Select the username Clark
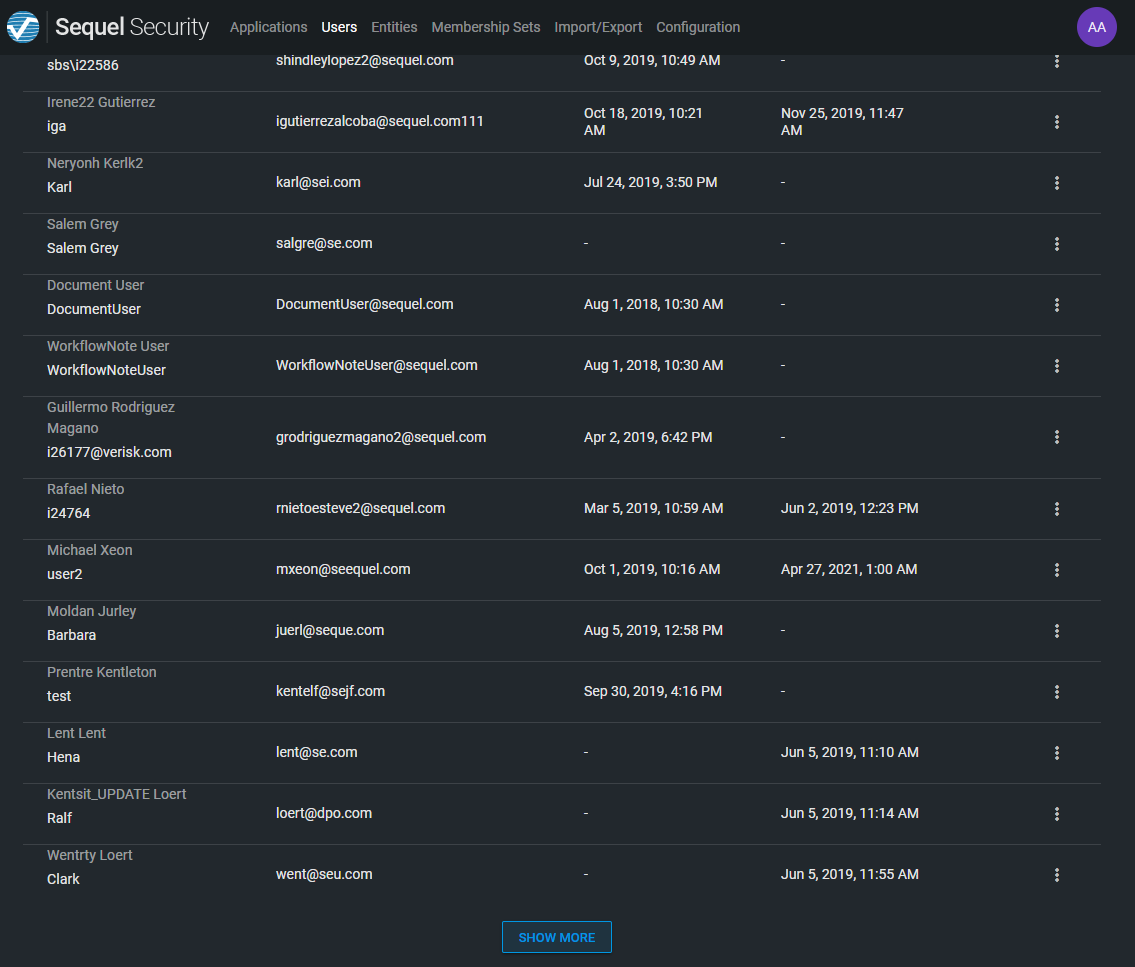Image resolution: width=1135 pixels, height=967 pixels. point(63,879)
